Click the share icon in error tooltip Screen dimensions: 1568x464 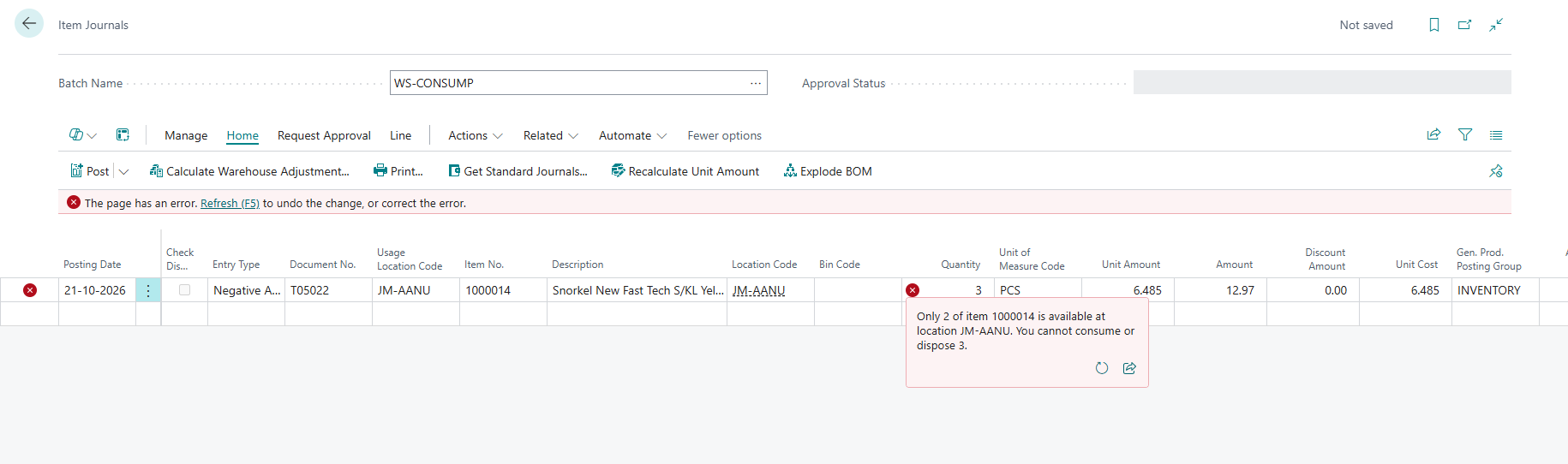pos(1129,368)
